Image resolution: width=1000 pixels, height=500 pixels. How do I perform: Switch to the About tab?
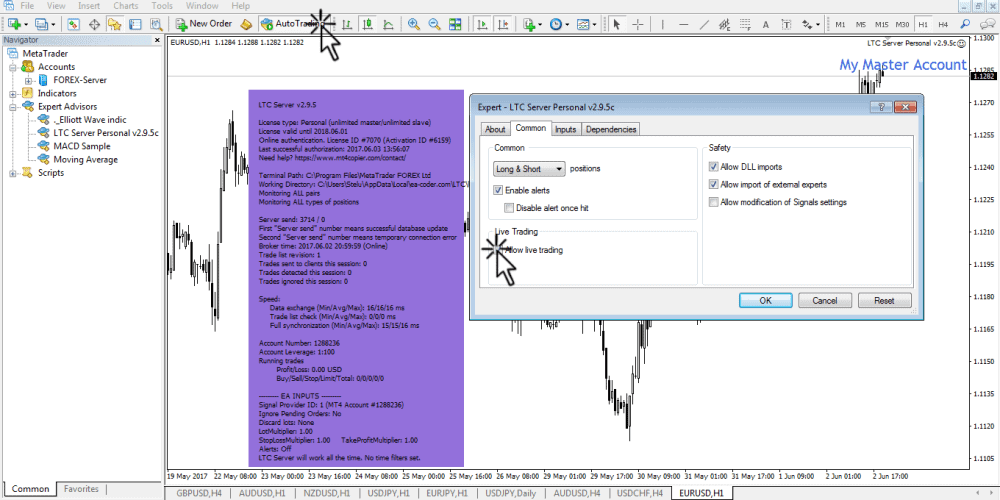495,129
